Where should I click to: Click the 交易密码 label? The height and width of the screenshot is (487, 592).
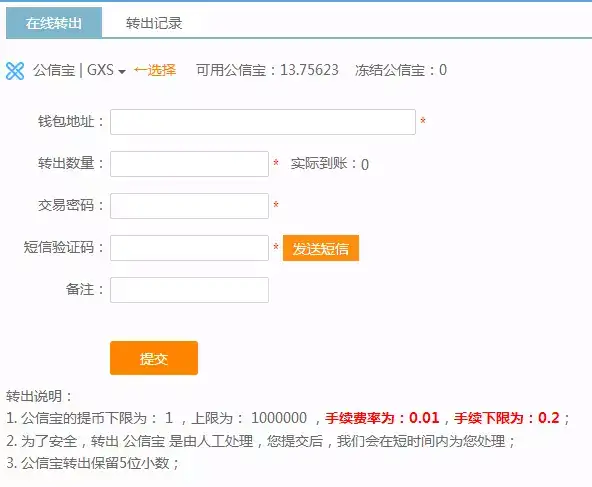point(71,205)
